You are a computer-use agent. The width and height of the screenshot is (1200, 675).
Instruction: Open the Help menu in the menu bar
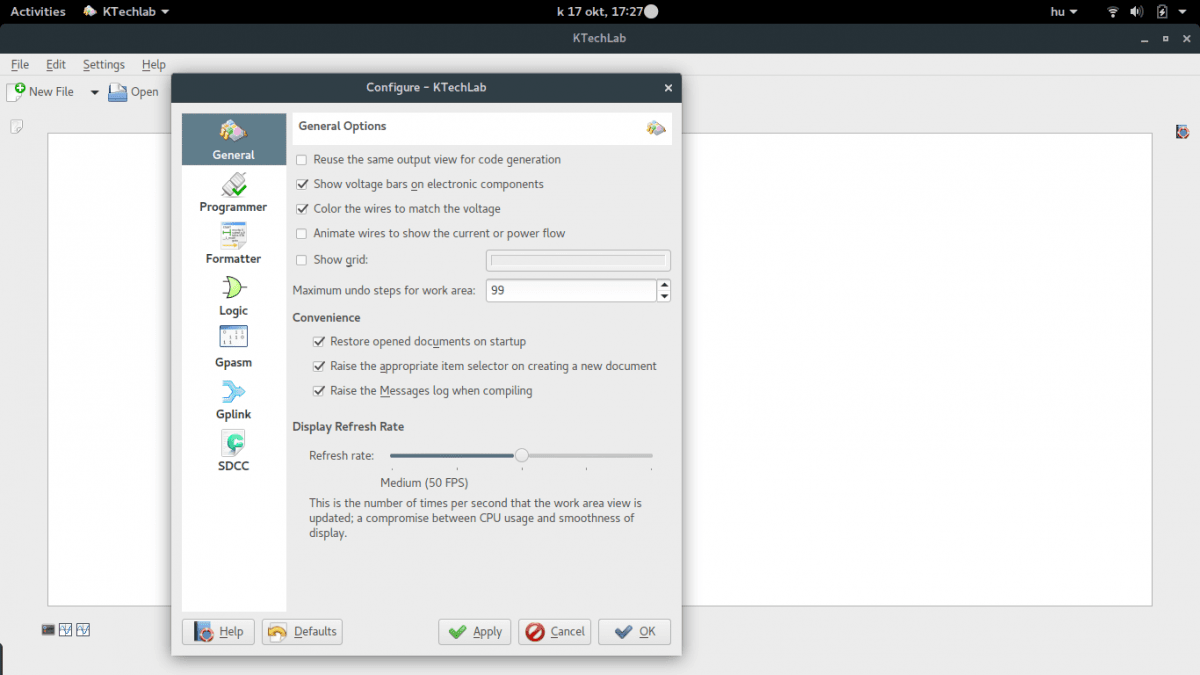click(154, 64)
